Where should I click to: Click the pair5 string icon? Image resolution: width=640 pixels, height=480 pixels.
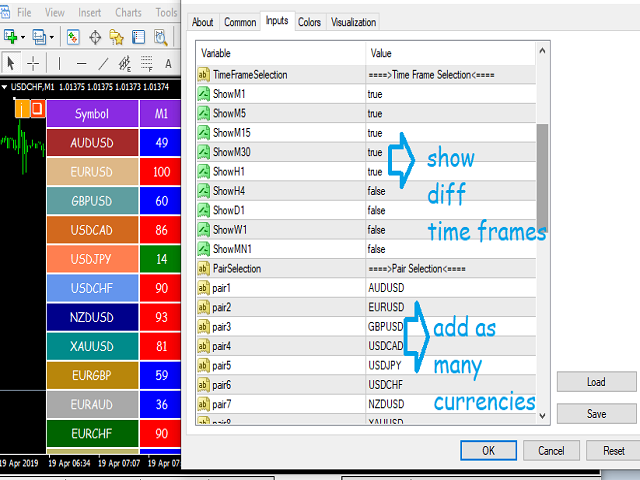click(x=203, y=365)
